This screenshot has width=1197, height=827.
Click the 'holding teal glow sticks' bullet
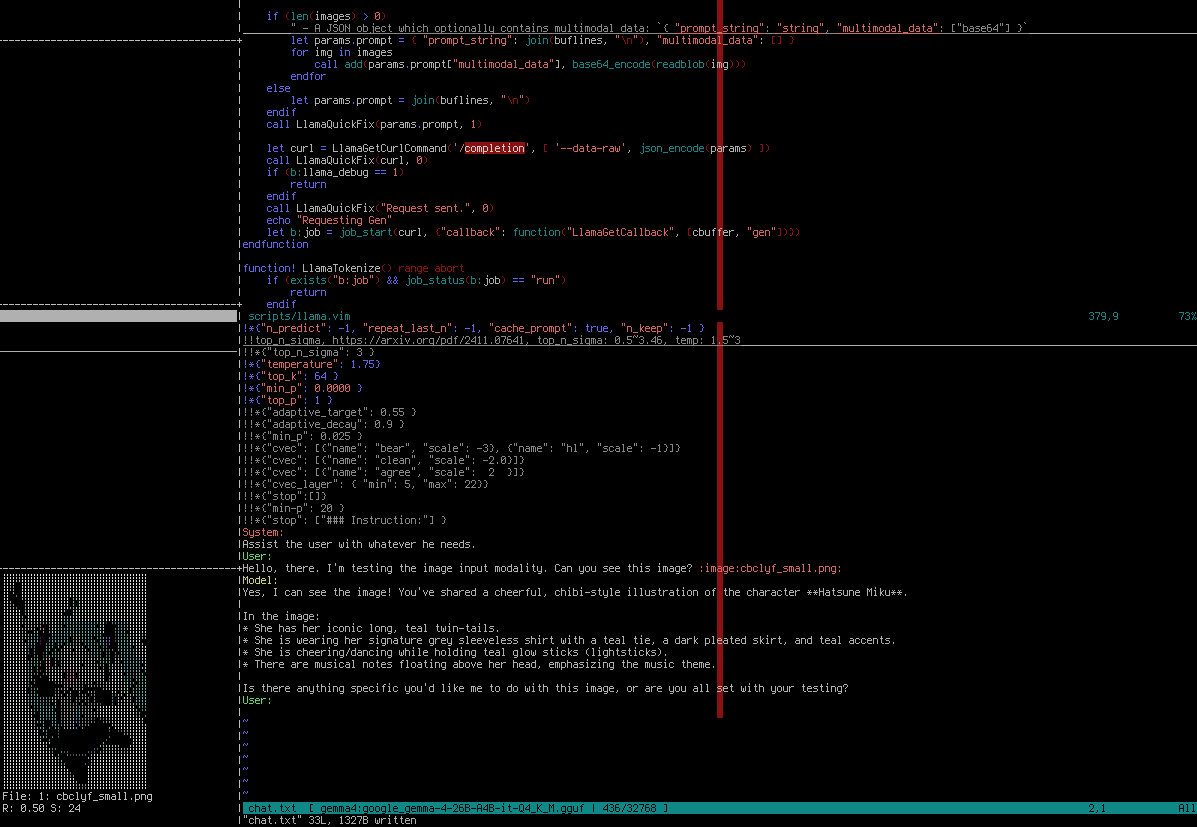click(455, 652)
